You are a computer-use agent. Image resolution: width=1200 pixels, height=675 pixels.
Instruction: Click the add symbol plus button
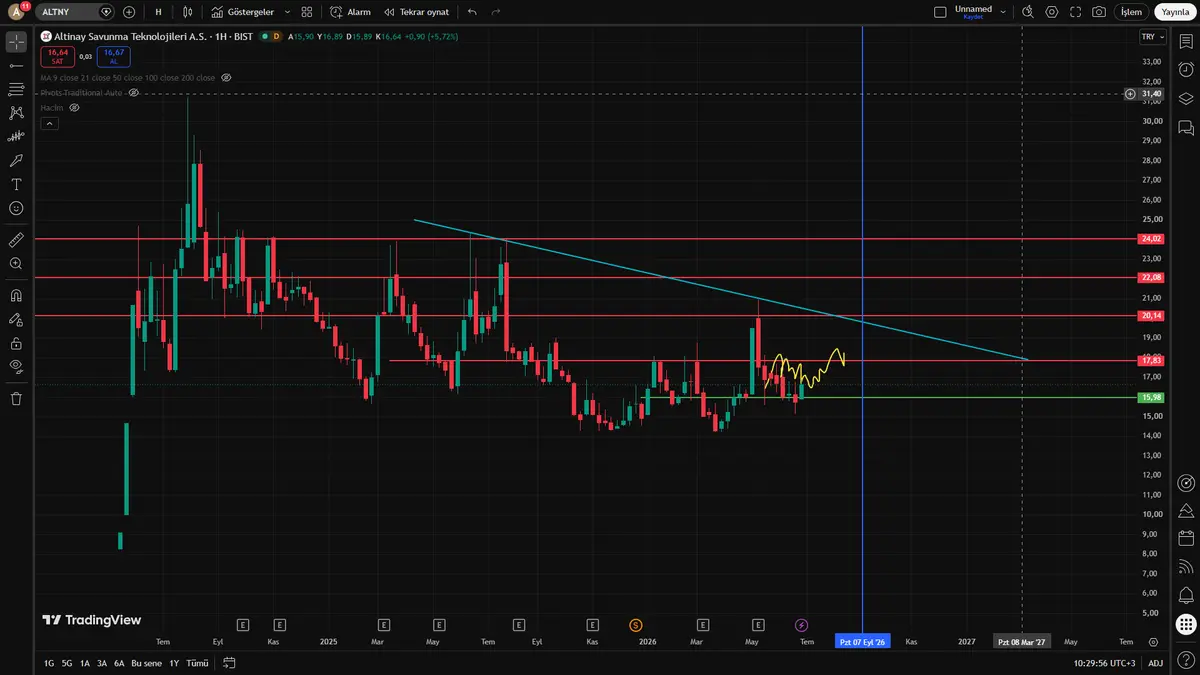coord(129,12)
